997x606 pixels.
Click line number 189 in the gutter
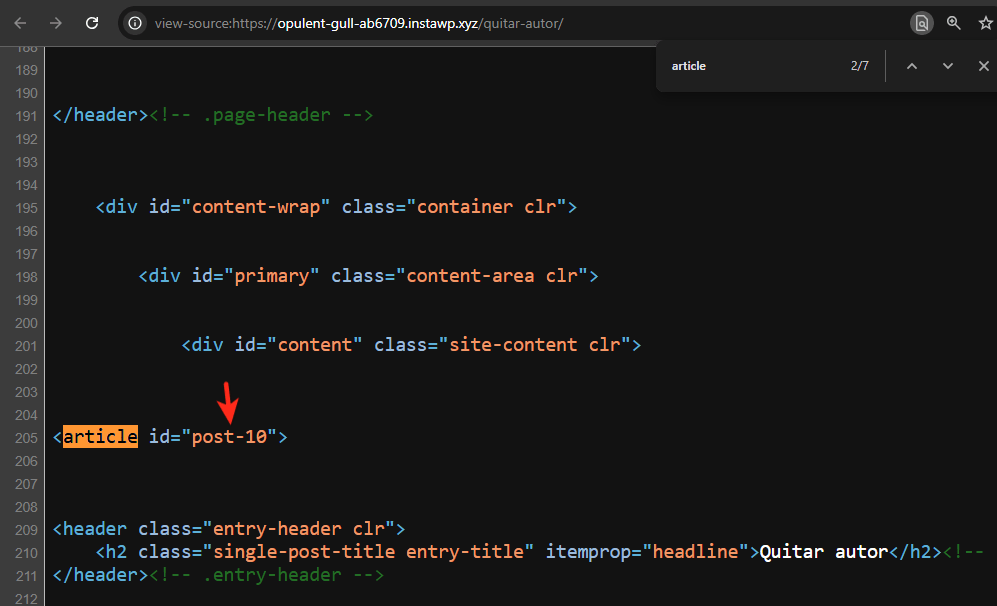25,69
